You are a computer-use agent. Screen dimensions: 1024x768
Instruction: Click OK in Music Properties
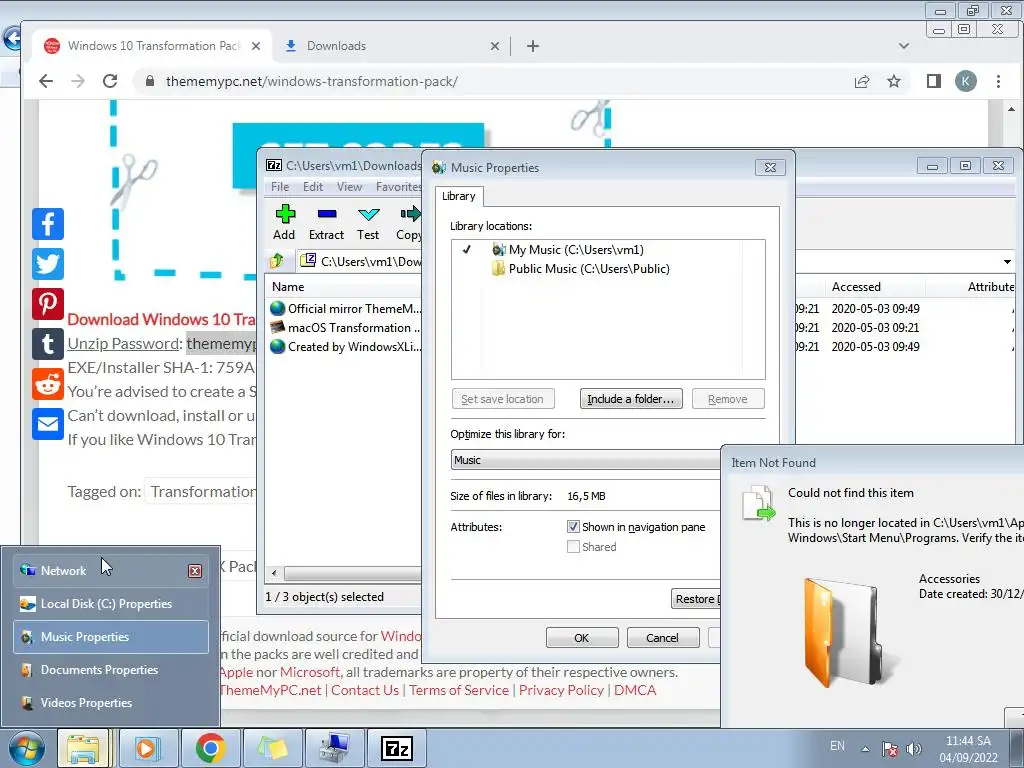pyautogui.click(x=582, y=637)
